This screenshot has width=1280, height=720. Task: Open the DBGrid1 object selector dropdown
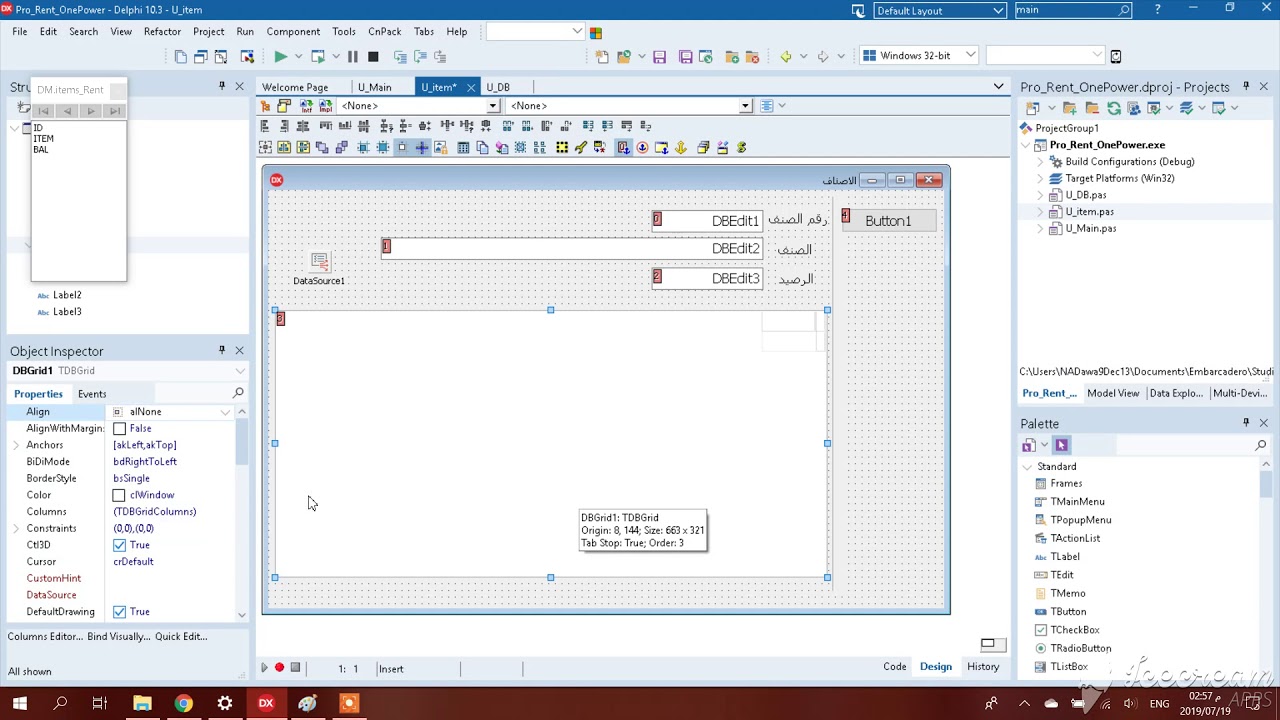point(240,371)
